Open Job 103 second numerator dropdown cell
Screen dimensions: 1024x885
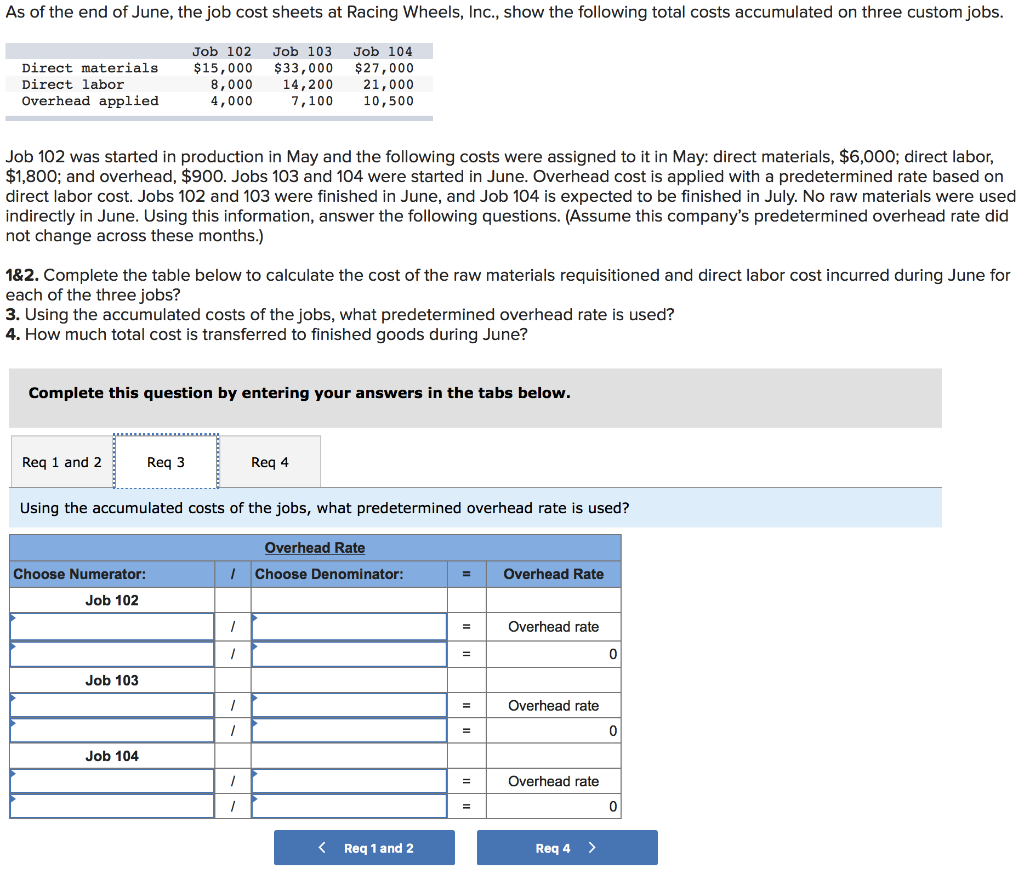pyautogui.click(x=112, y=731)
